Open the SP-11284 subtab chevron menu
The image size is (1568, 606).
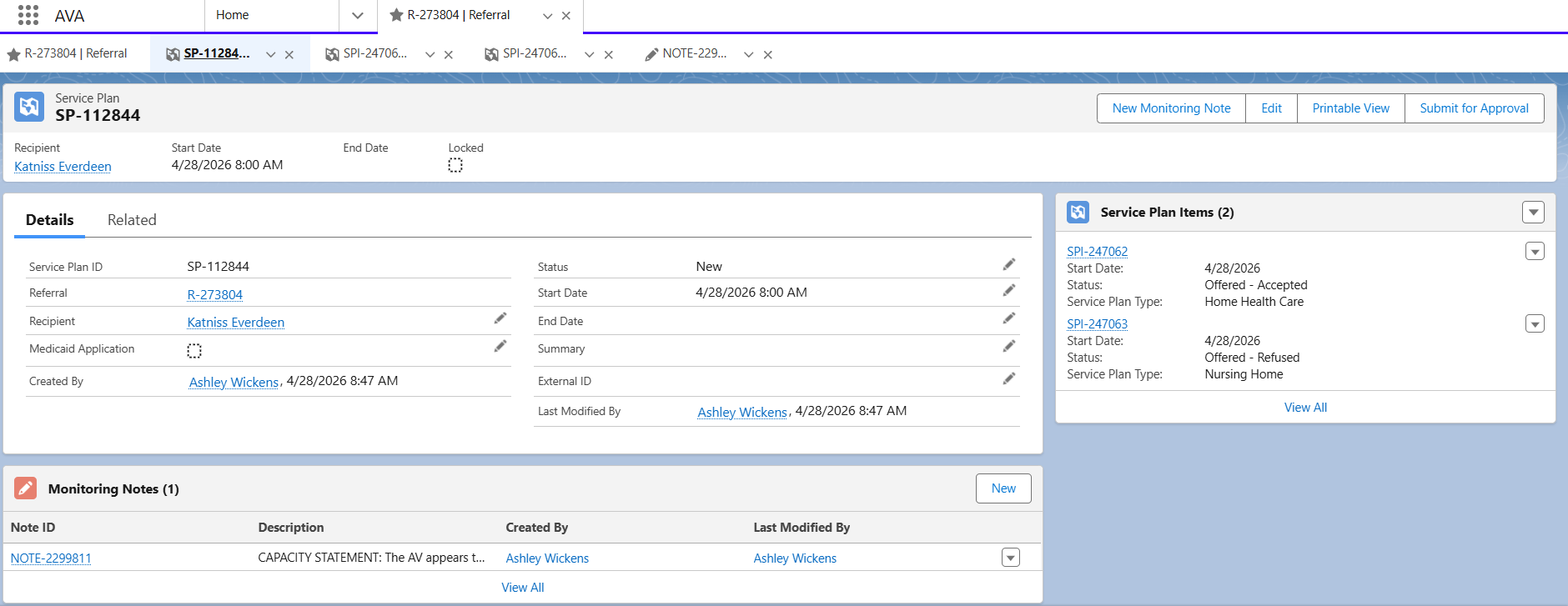270,55
